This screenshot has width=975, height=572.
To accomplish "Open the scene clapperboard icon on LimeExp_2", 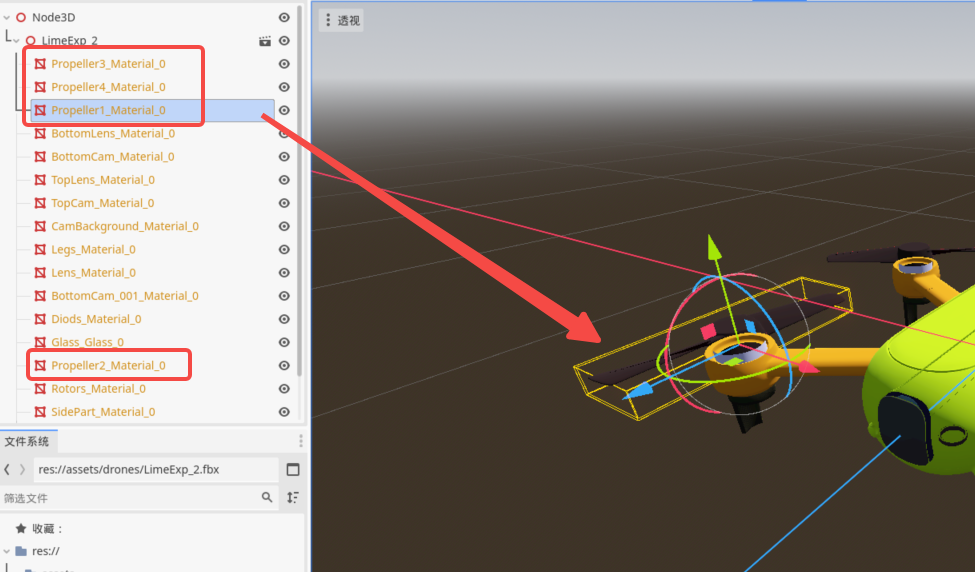I will [x=265, y=41].
